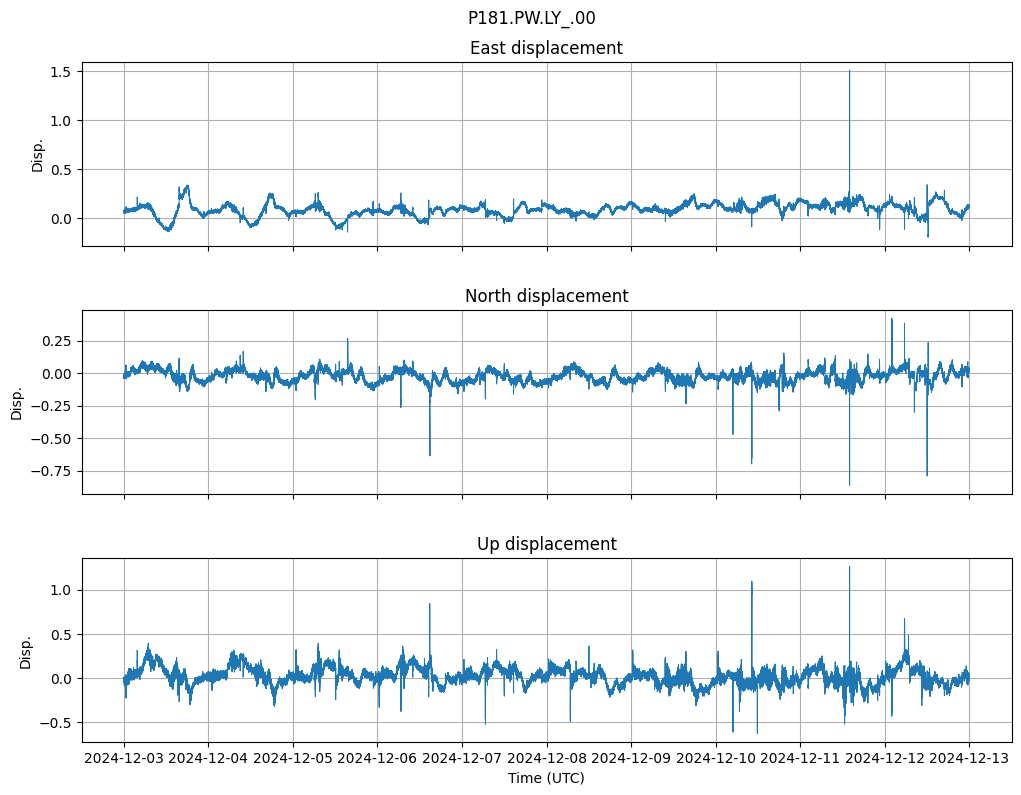Select the East displacement subplot title
The image size is (1021, 795).
(546, 48)
